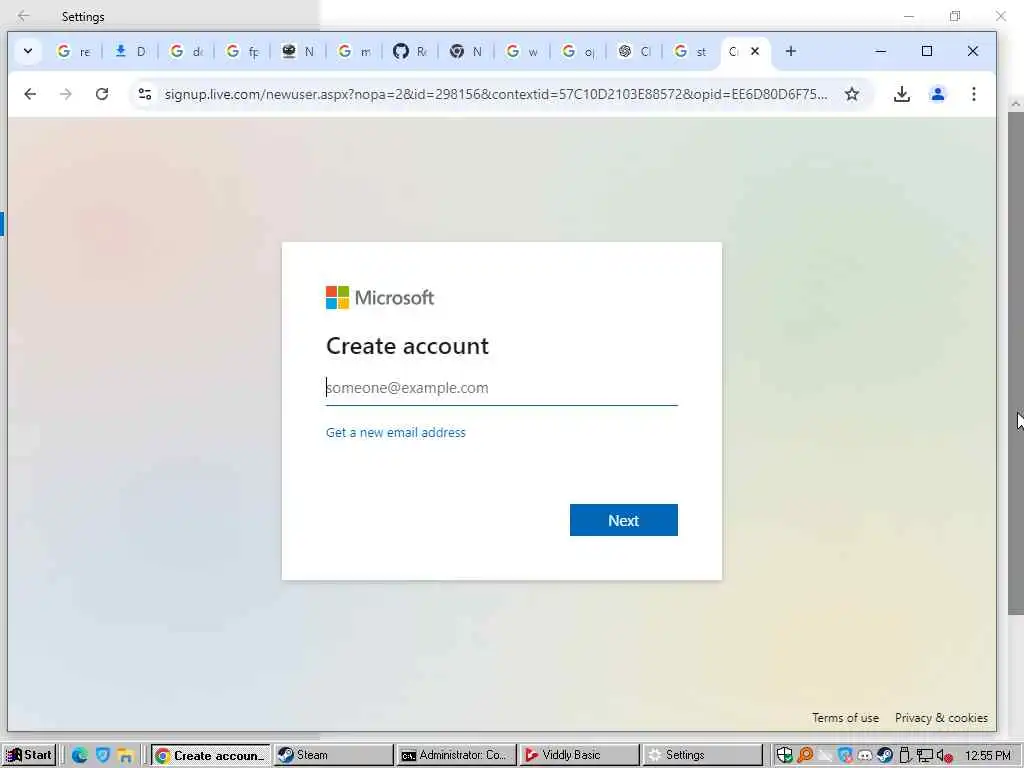This screenshot has width=1024, height=768.
Task: Switch to Steam in the taskbar
Action: 333,755
